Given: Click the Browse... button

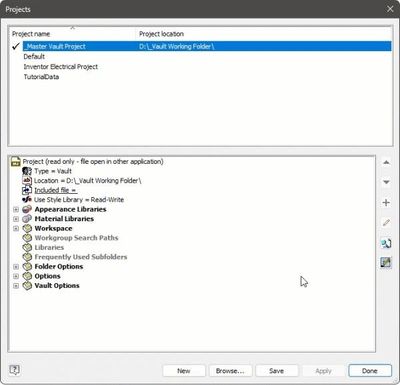Looking at the screenshot, I should point(230,371).
